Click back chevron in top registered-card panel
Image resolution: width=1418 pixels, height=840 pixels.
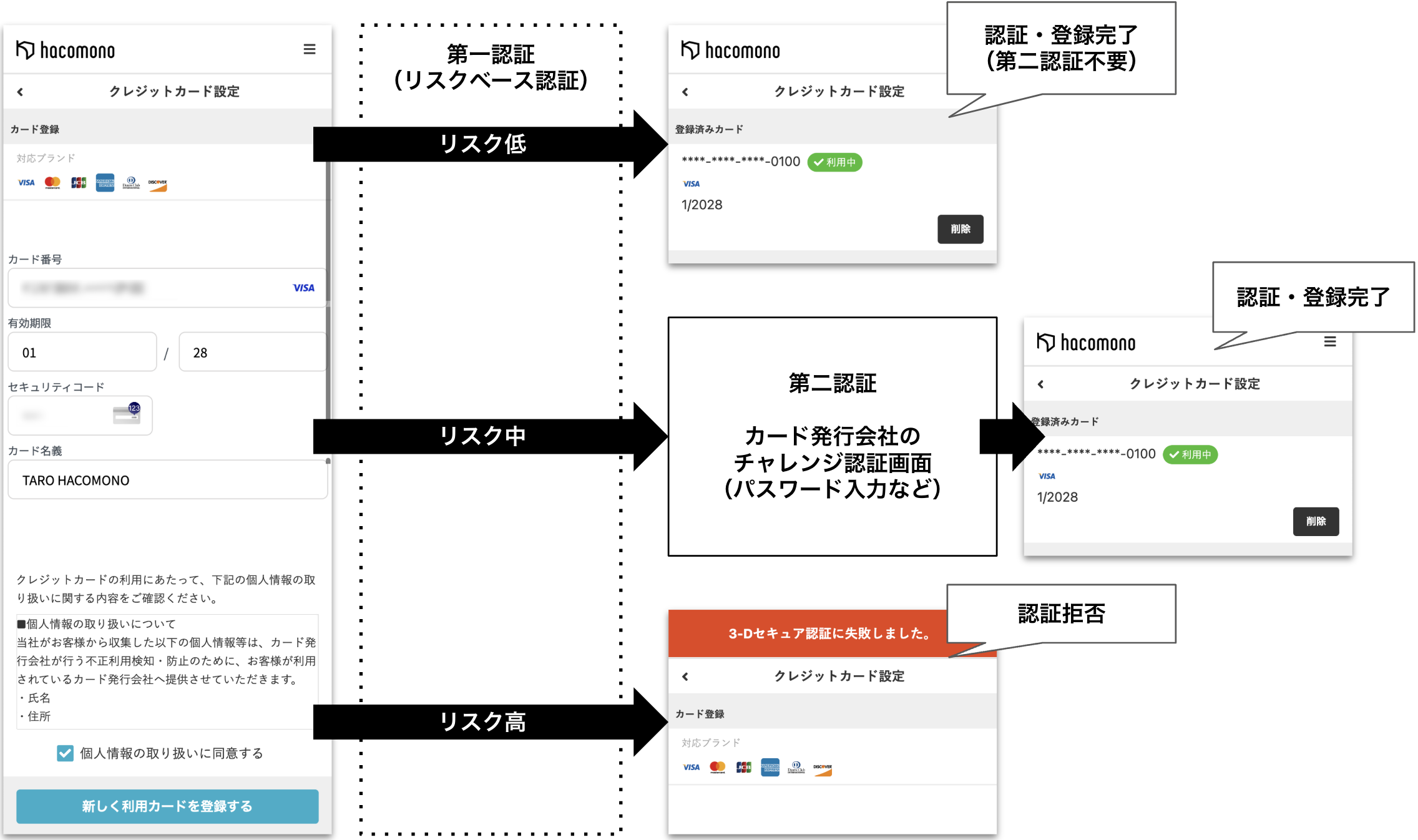tap(685, 92)
